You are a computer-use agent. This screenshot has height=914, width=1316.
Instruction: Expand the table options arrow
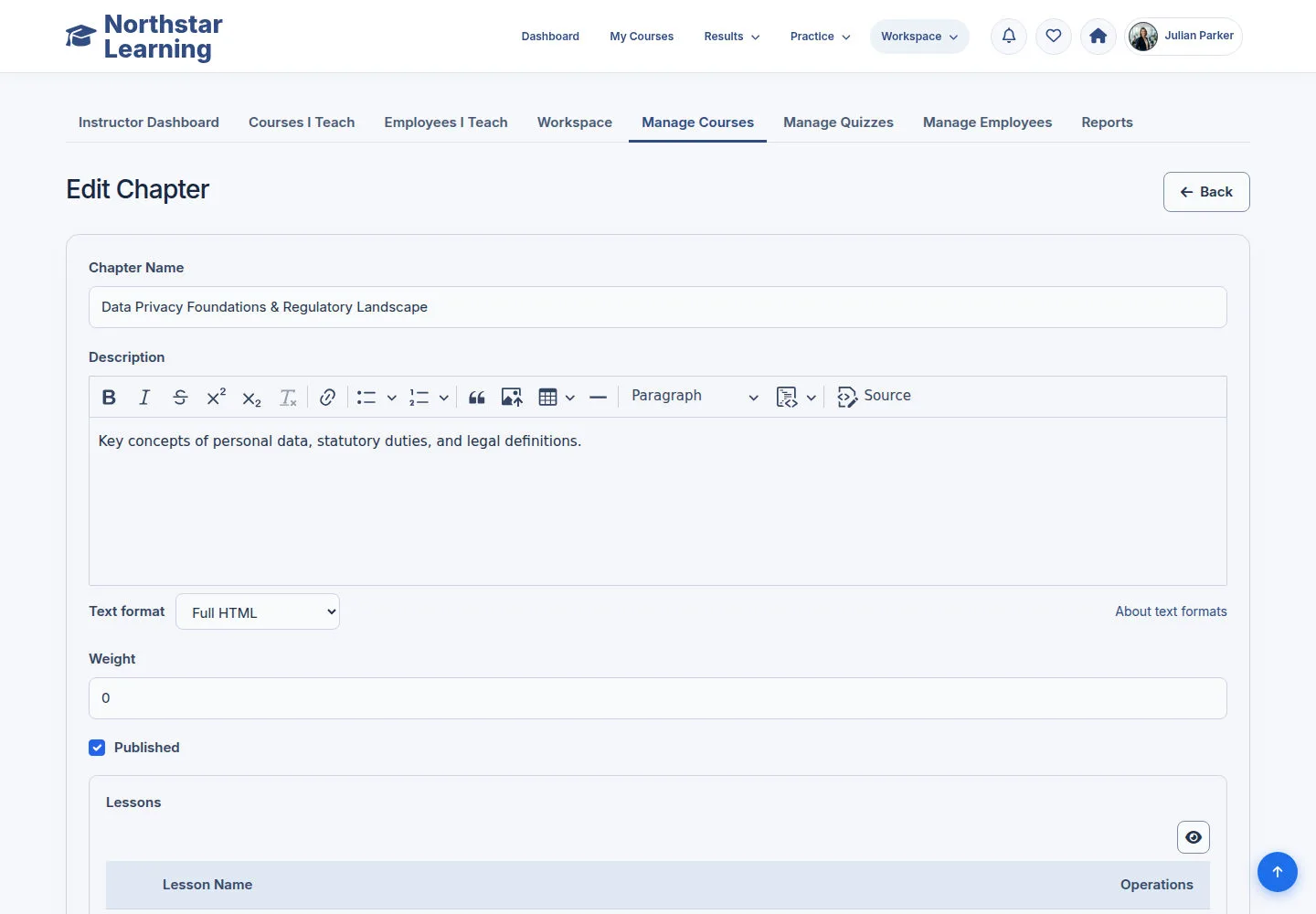[570, 397]
